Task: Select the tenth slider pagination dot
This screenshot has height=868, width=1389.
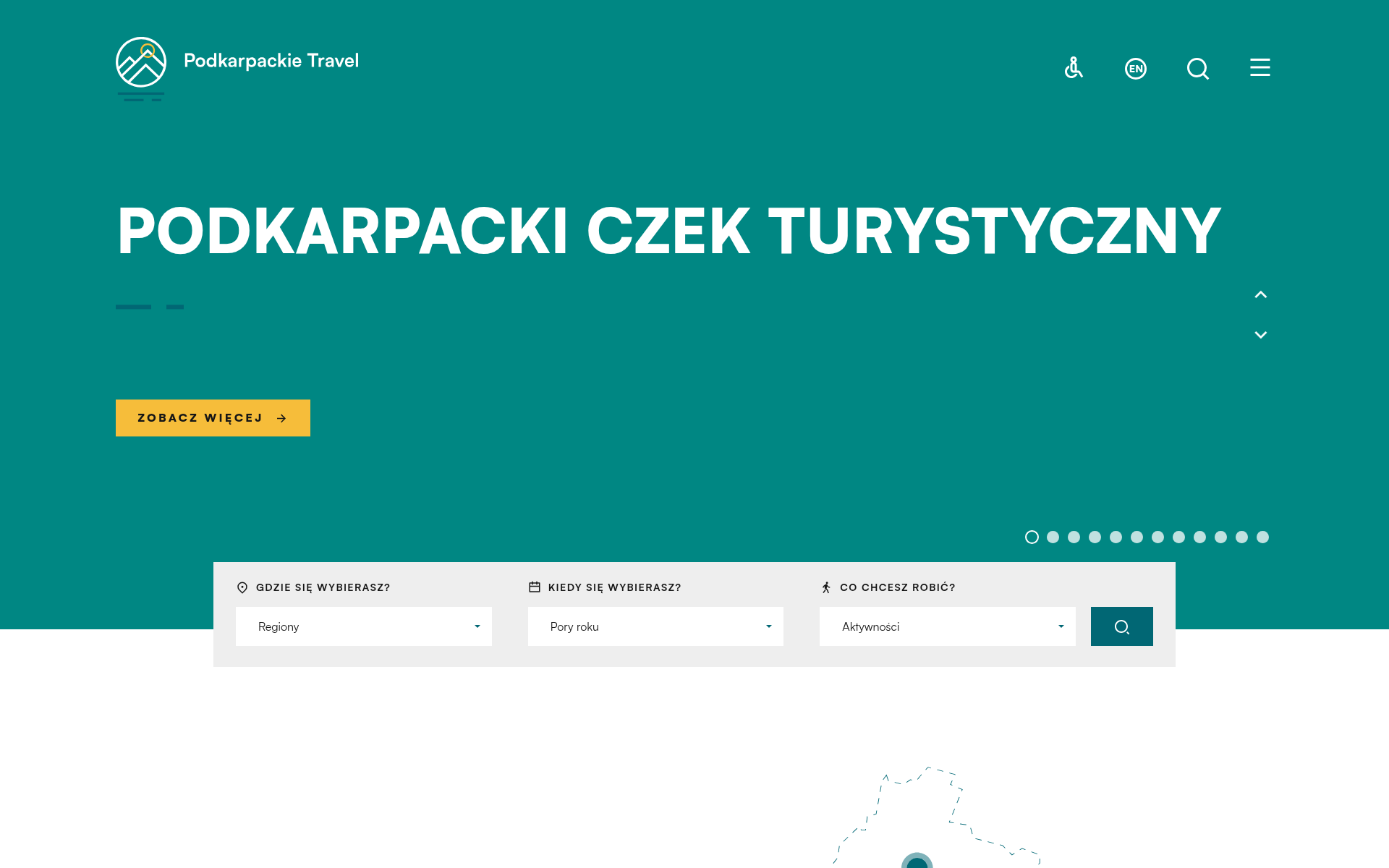Action: [1221, 537]
